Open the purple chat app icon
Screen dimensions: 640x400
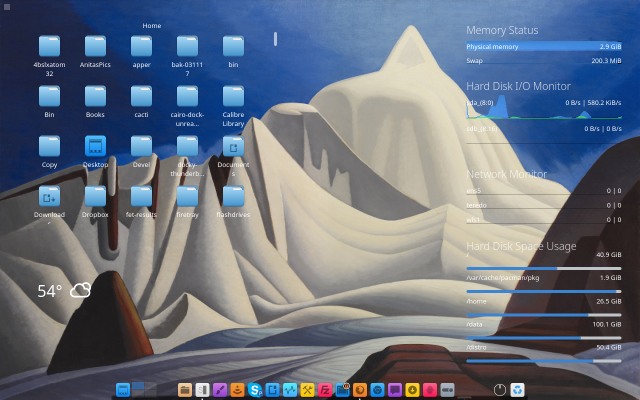pos(395,390)
